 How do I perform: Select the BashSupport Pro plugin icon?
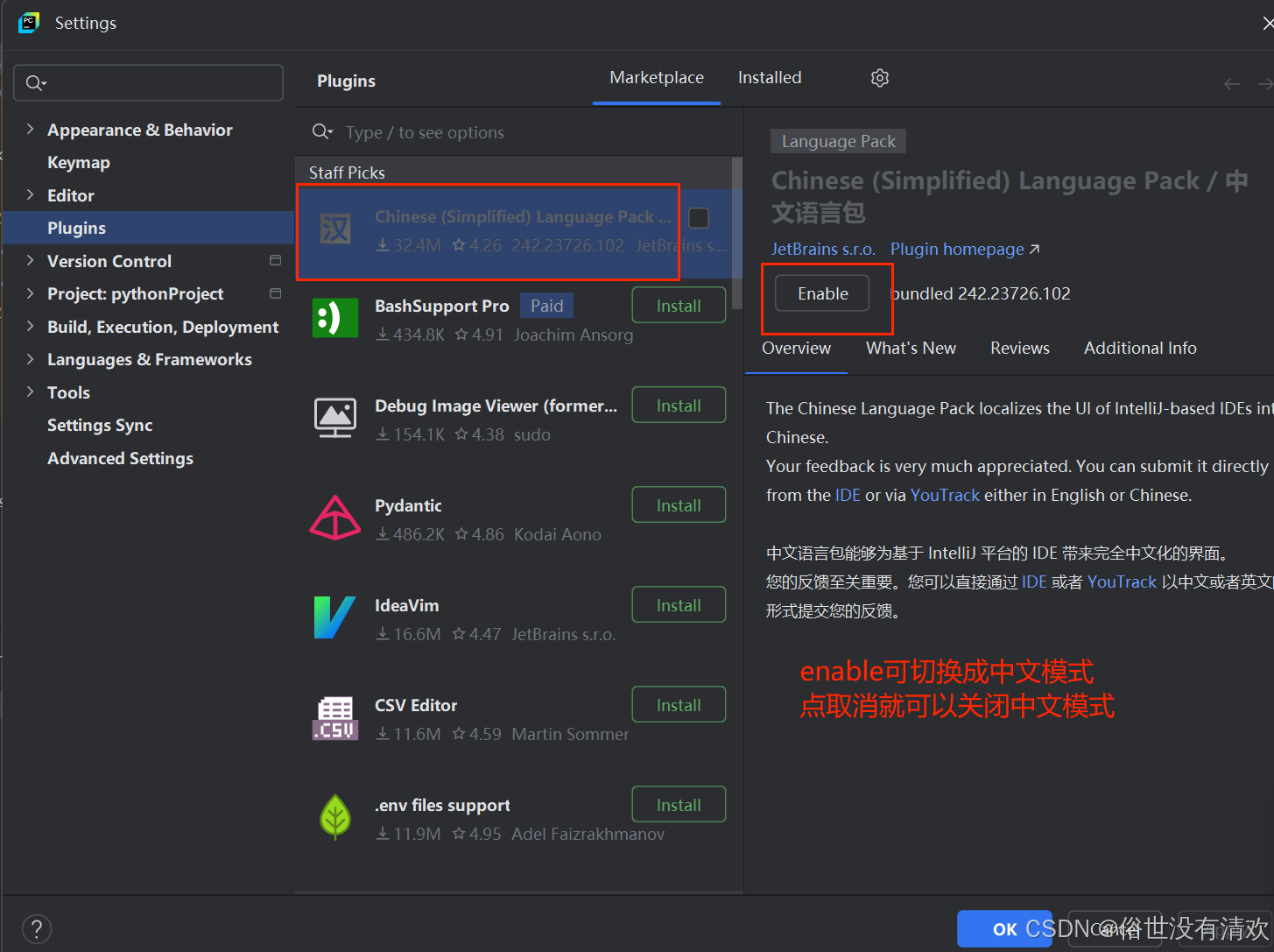(x=335, y=318)
